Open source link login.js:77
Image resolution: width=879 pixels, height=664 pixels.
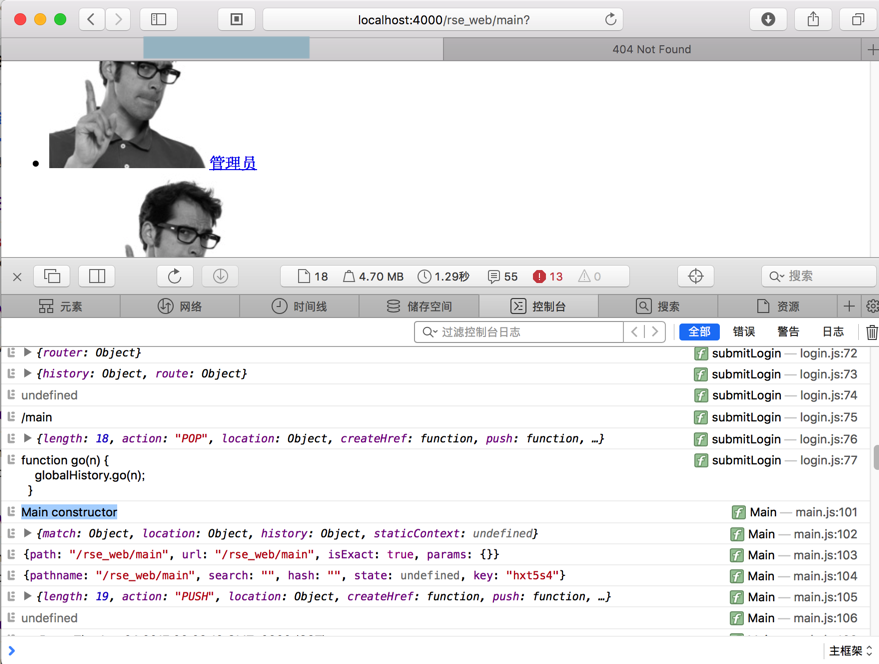click(829, 460)
